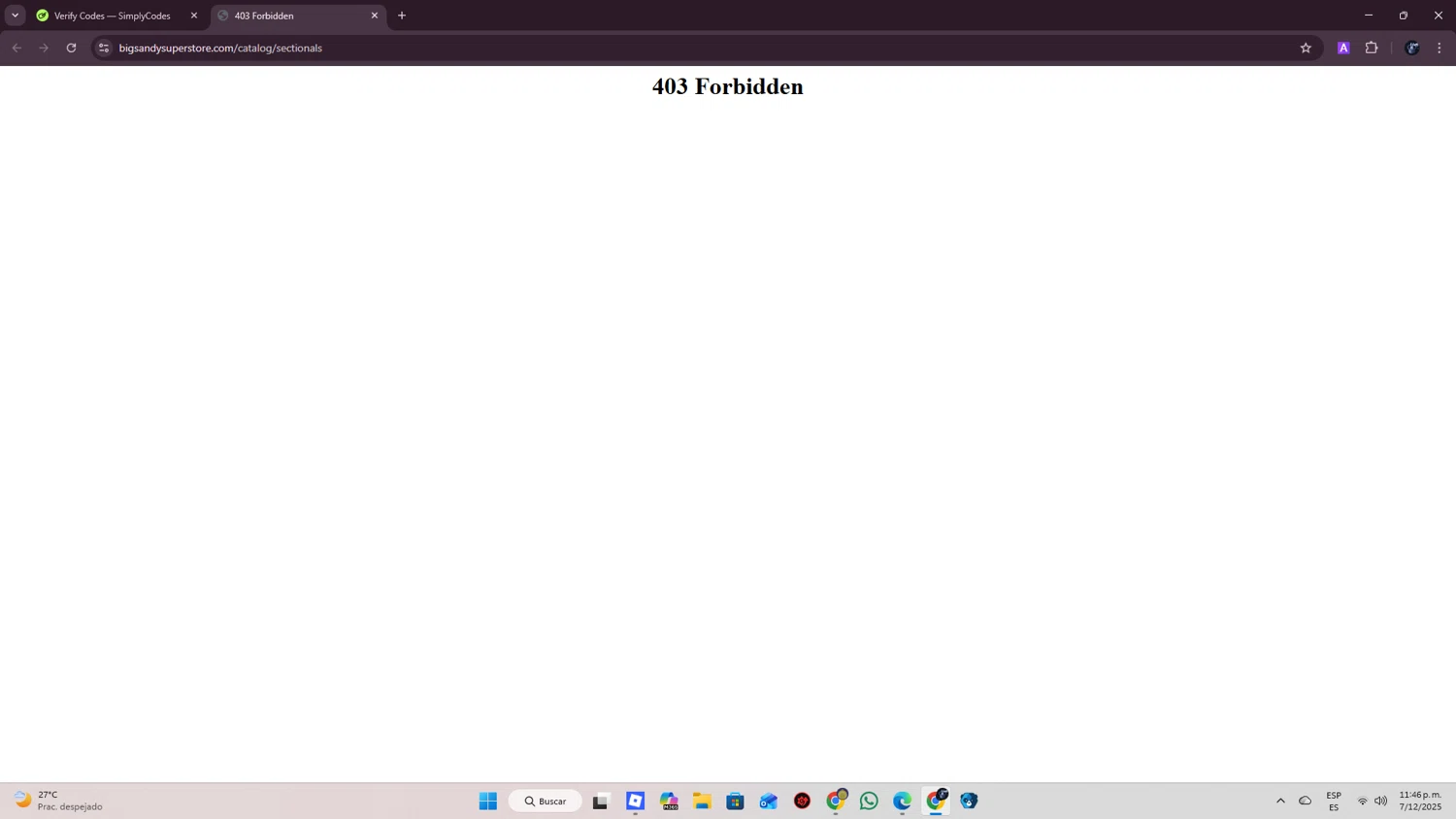Open the tab search dropdown arrow
This screenshot has width=1456, height=819.
(x=15, y=16)
